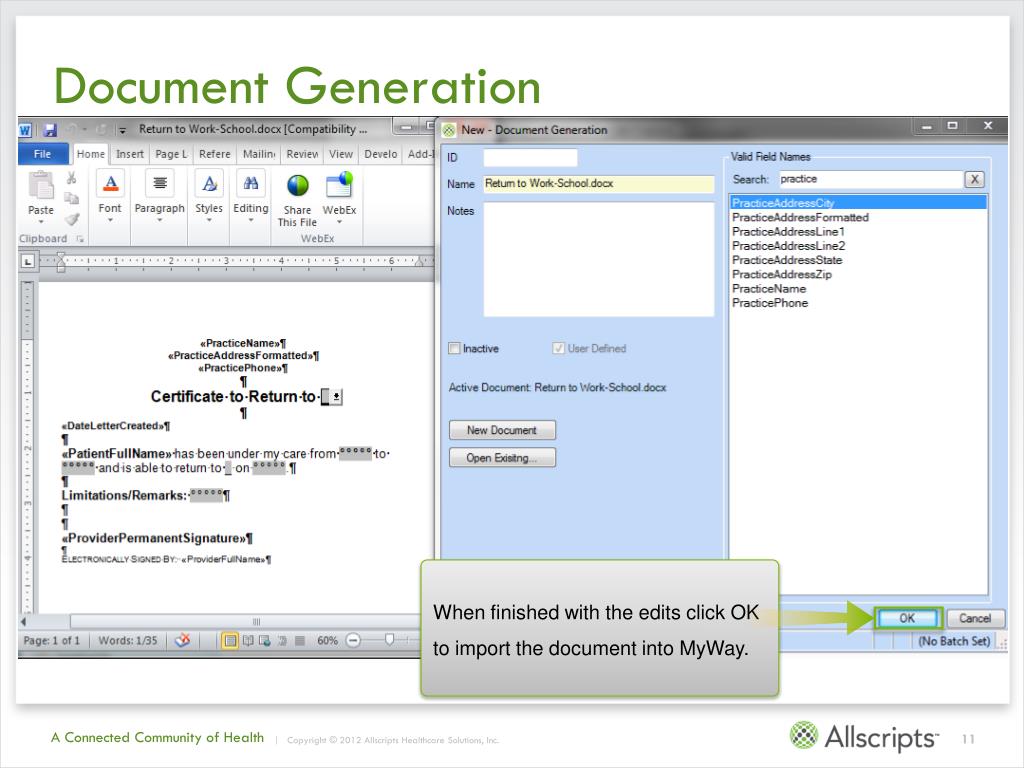The width and height of the screenshot is (1024, 768).
Task: Open the Paragraph group icon
Action: (159, 184)
